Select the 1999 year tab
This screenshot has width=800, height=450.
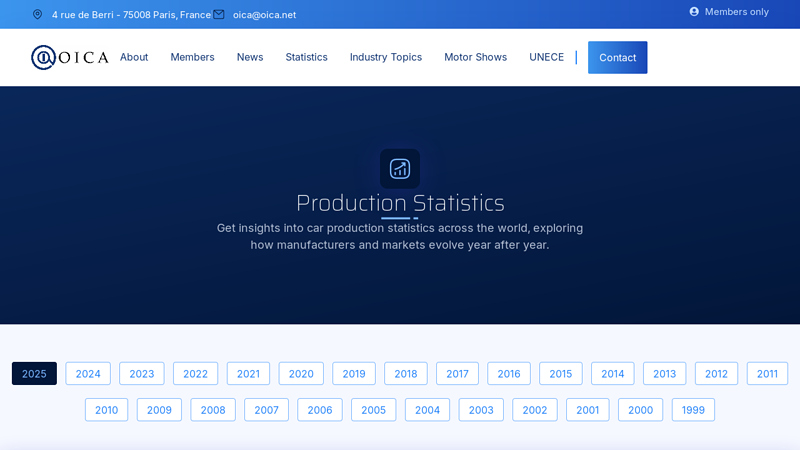(x=693, y=410)
